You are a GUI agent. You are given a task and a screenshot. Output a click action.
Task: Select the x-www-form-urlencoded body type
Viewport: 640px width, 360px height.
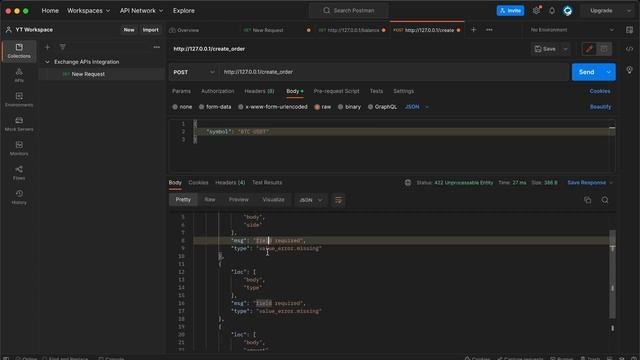tap(273, 107)
